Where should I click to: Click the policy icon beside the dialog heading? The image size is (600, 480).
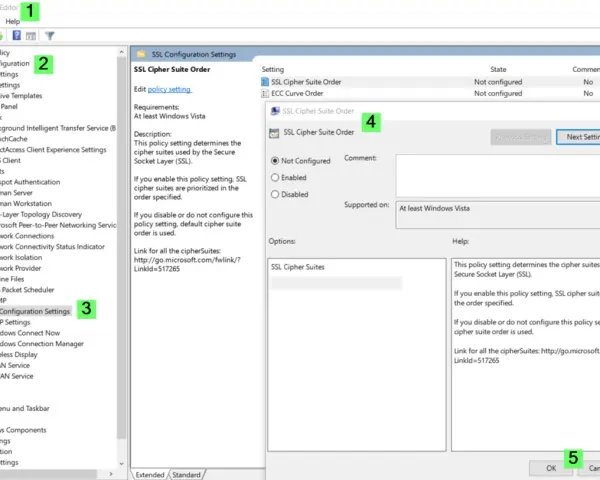pyautogui.click(x=274, y=133)
